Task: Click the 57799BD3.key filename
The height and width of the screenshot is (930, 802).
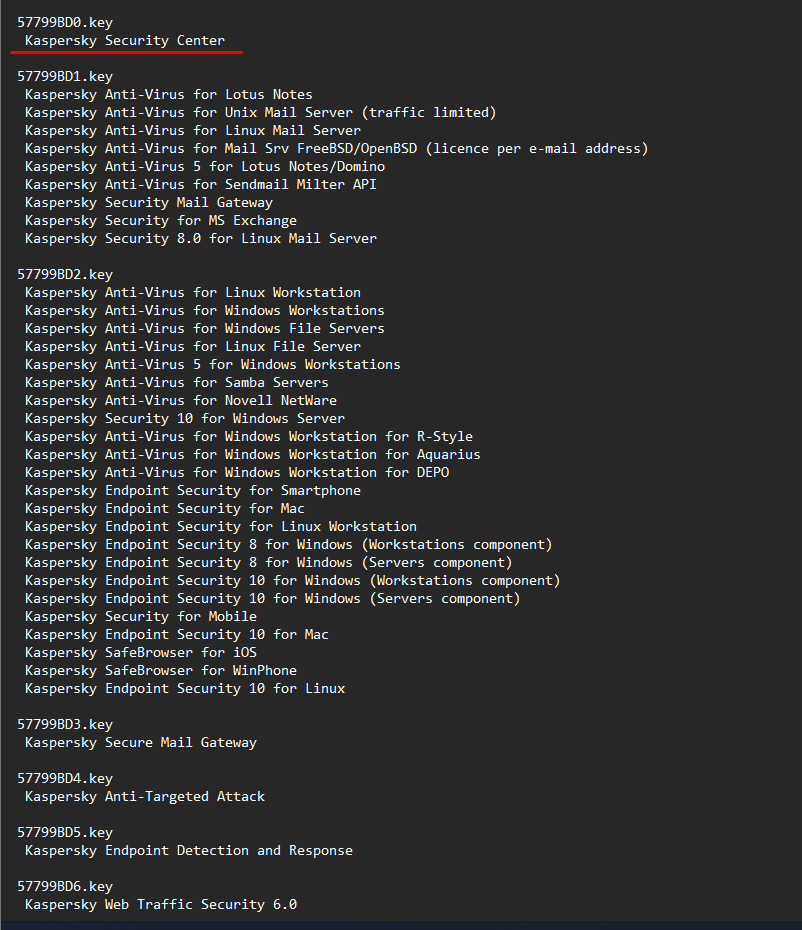Action: tap(64, 724)
